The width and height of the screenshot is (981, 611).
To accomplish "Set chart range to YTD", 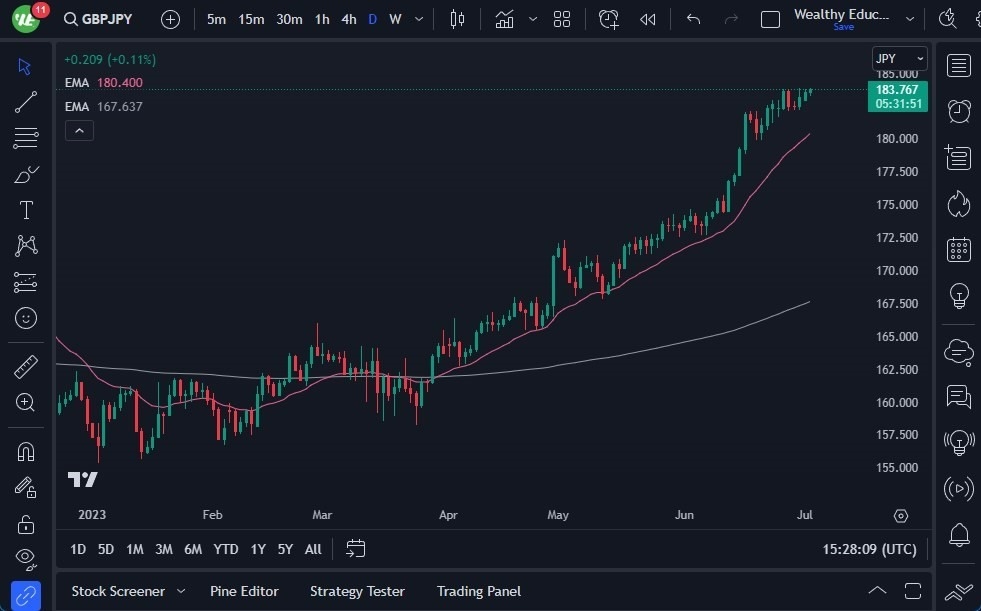I will (226, 549).
